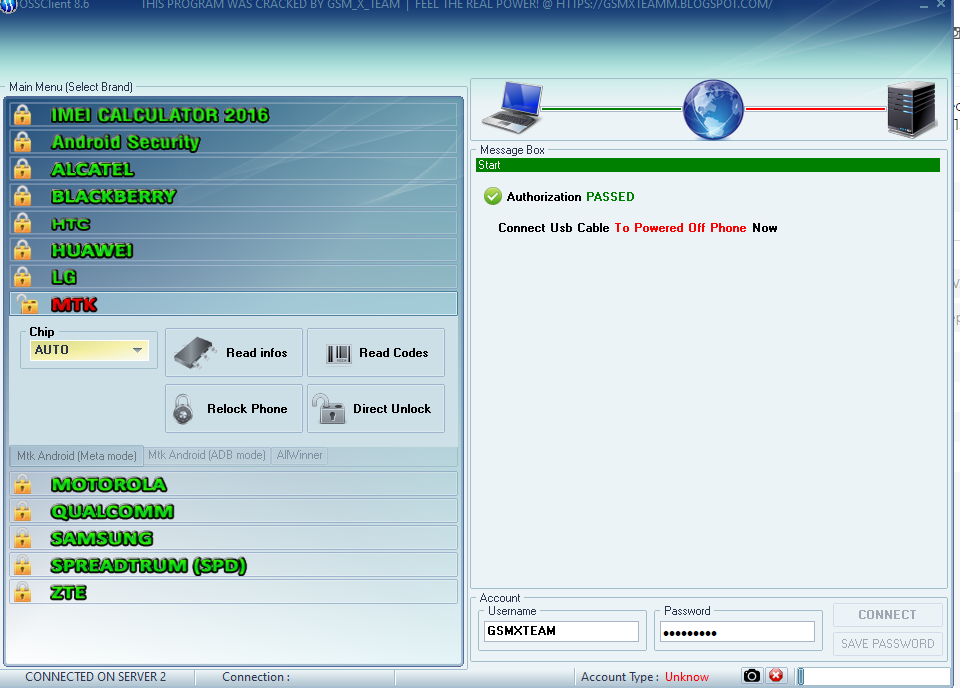The height and width of the screenshot is (688, 960).
Task: Click the OSSClient app icon in title bar
Action: tap(8, 6)
